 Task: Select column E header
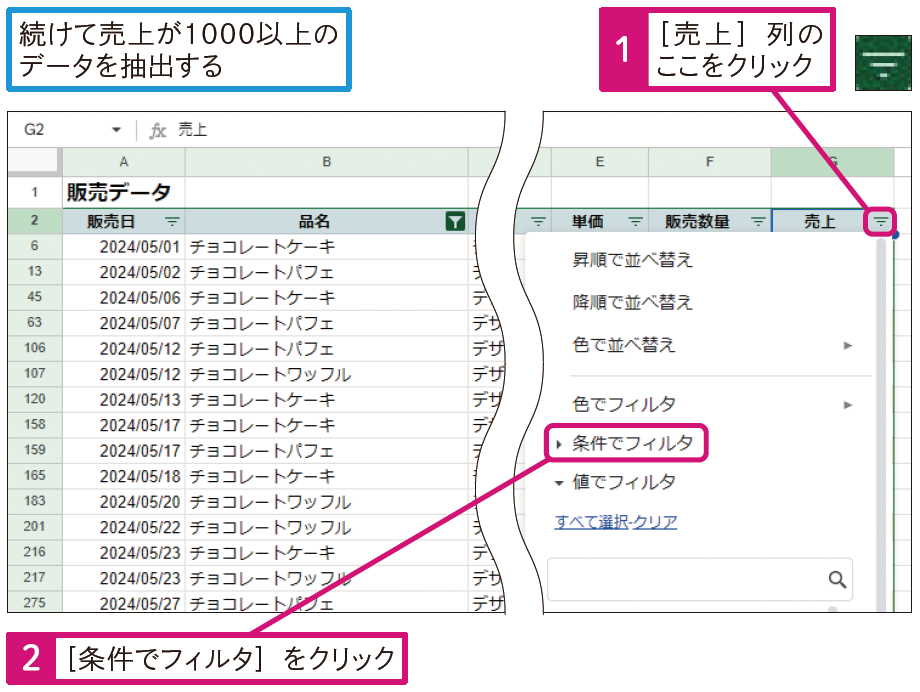coord(600,162)
